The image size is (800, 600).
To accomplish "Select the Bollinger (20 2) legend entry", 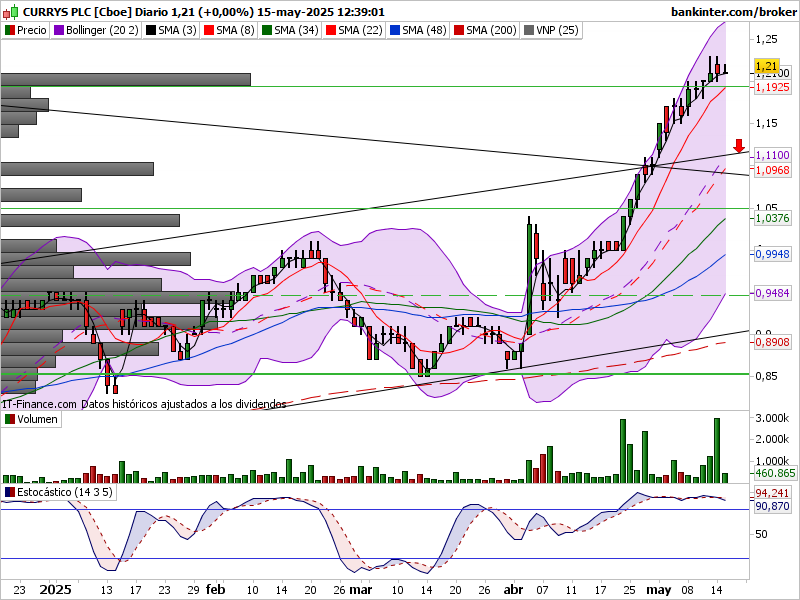I will (96, 30).
